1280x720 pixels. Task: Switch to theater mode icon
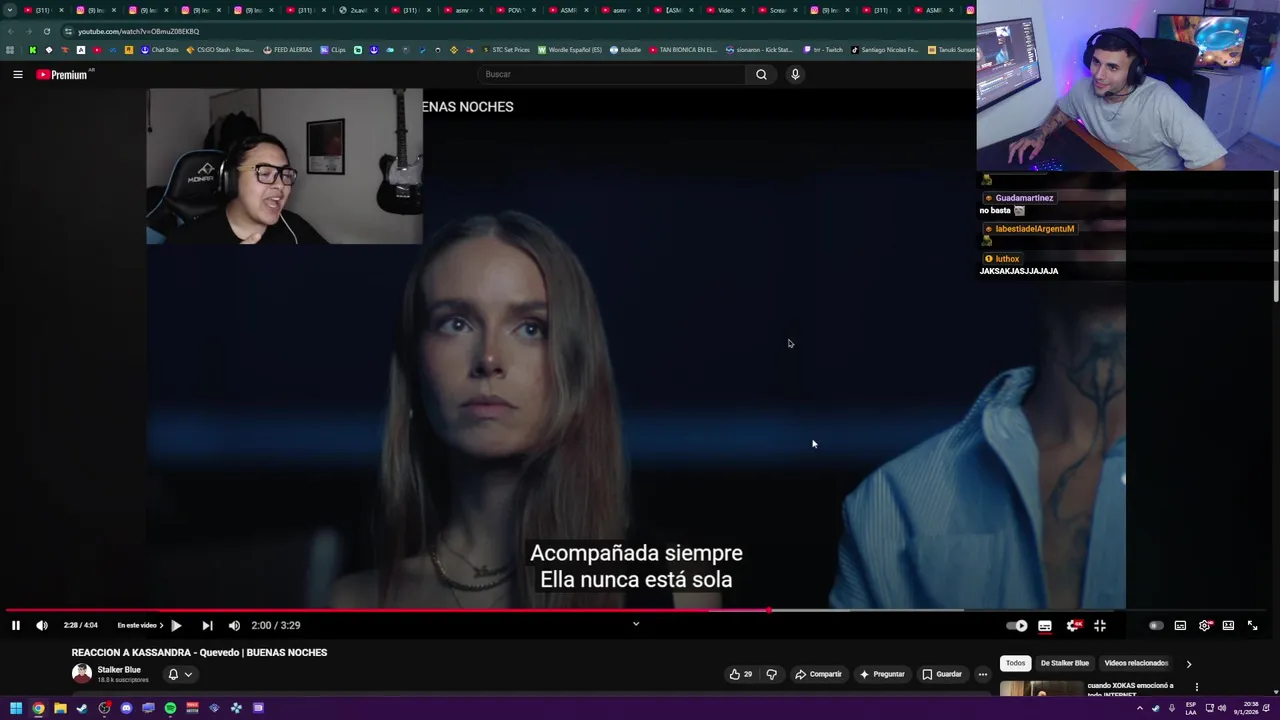pos(1228,626)
